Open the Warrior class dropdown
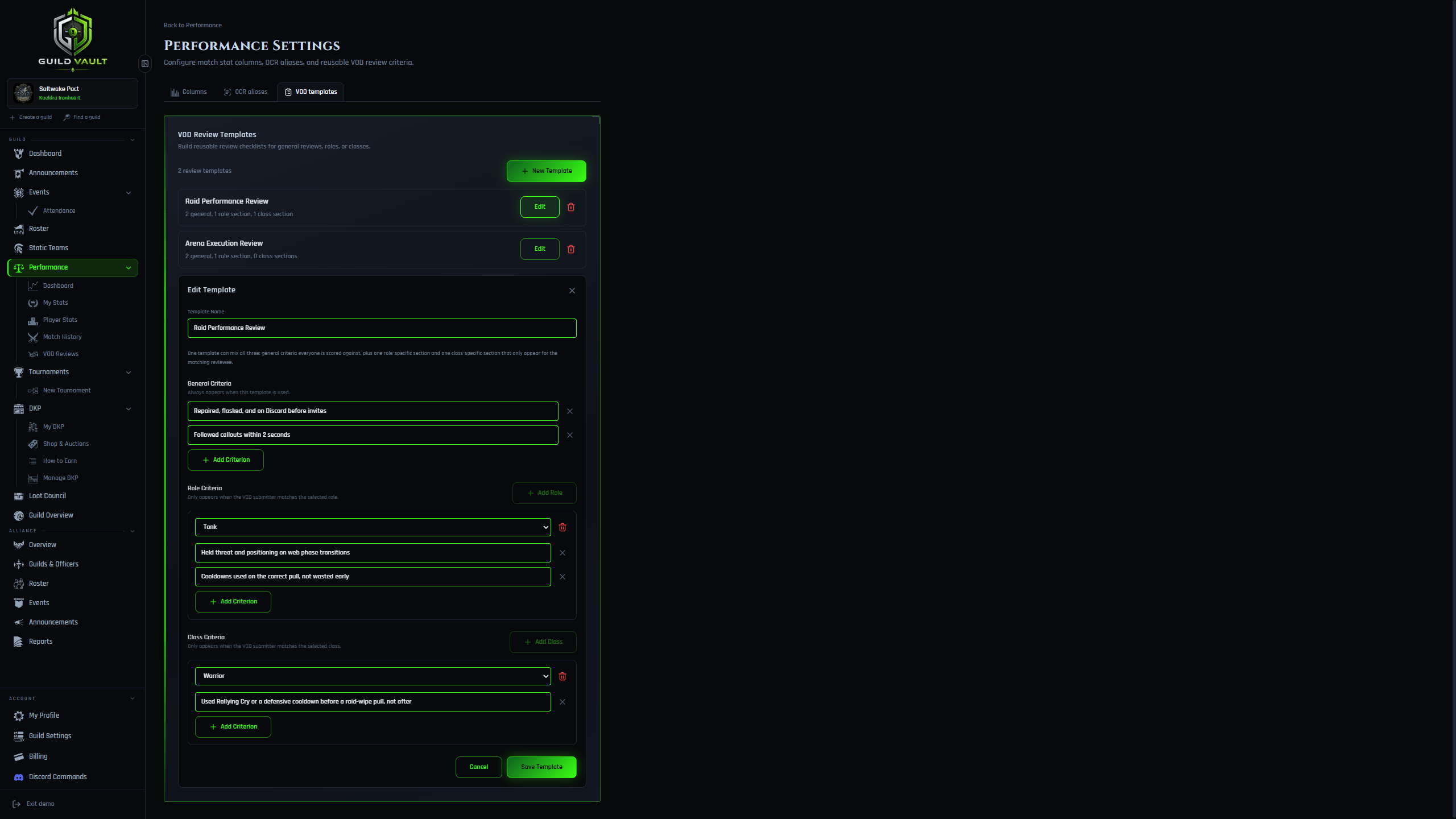This screenshot has height=819, width=1456. point(373,676)
